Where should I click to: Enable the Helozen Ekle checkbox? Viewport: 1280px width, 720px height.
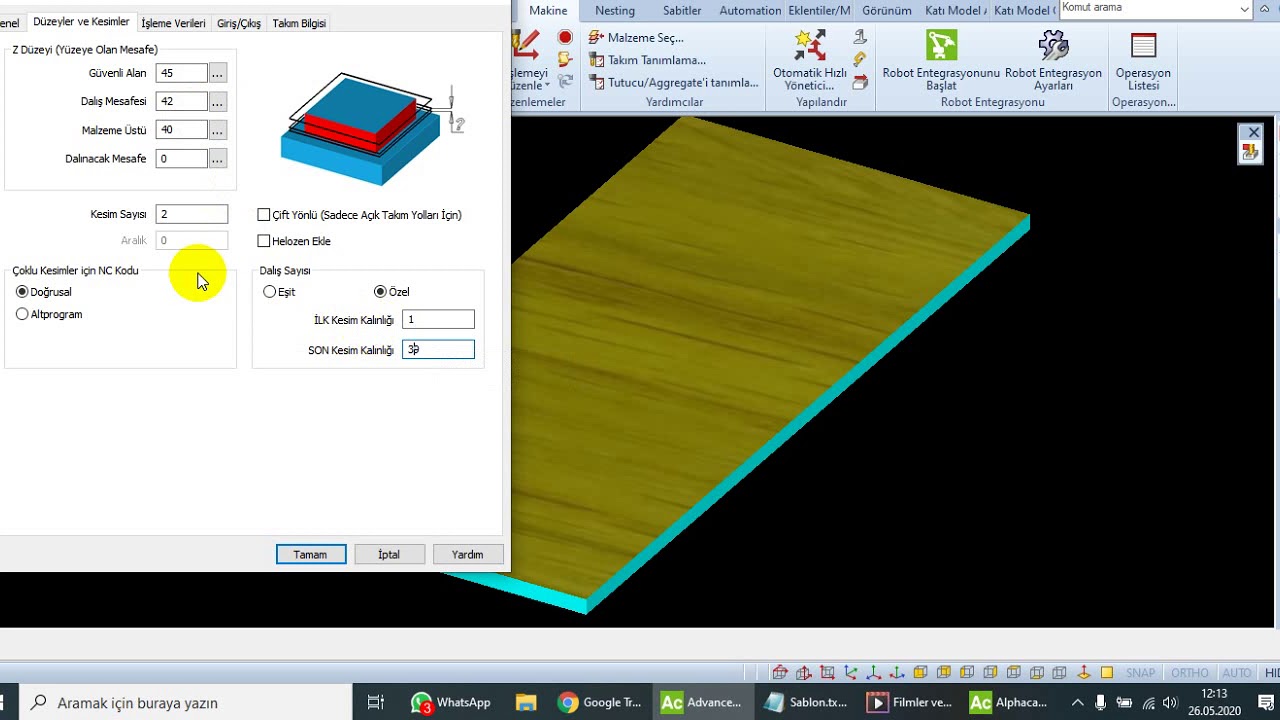coord(264,241)
